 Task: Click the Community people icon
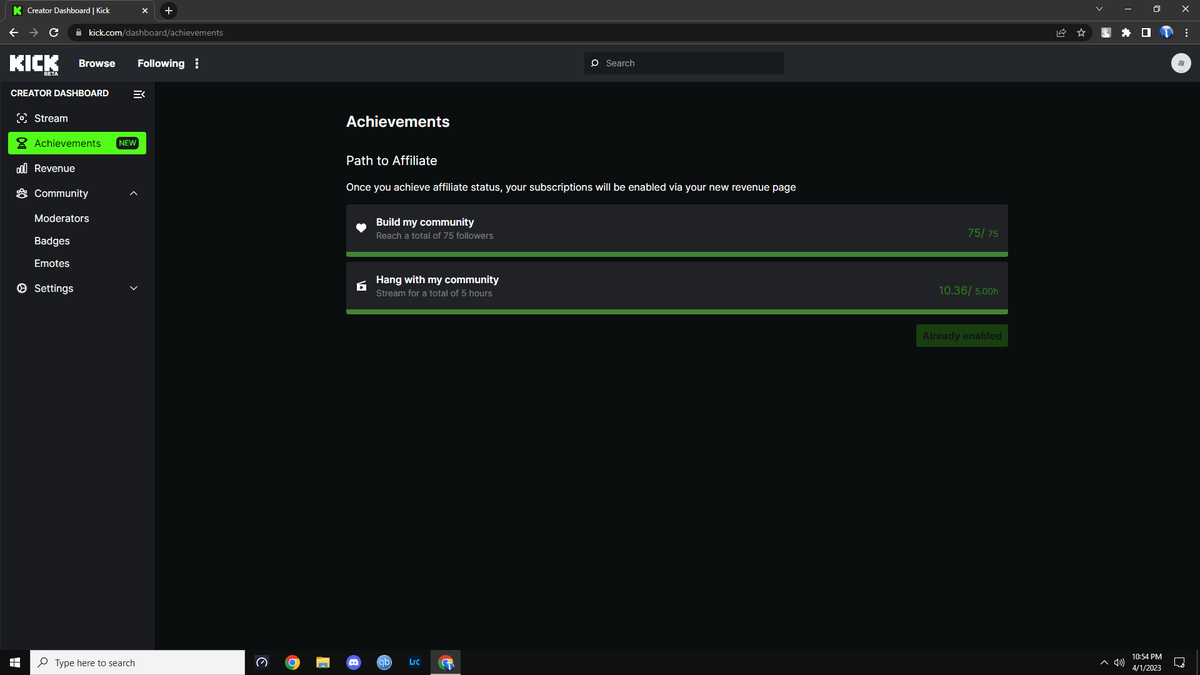[x=22, y=194]
